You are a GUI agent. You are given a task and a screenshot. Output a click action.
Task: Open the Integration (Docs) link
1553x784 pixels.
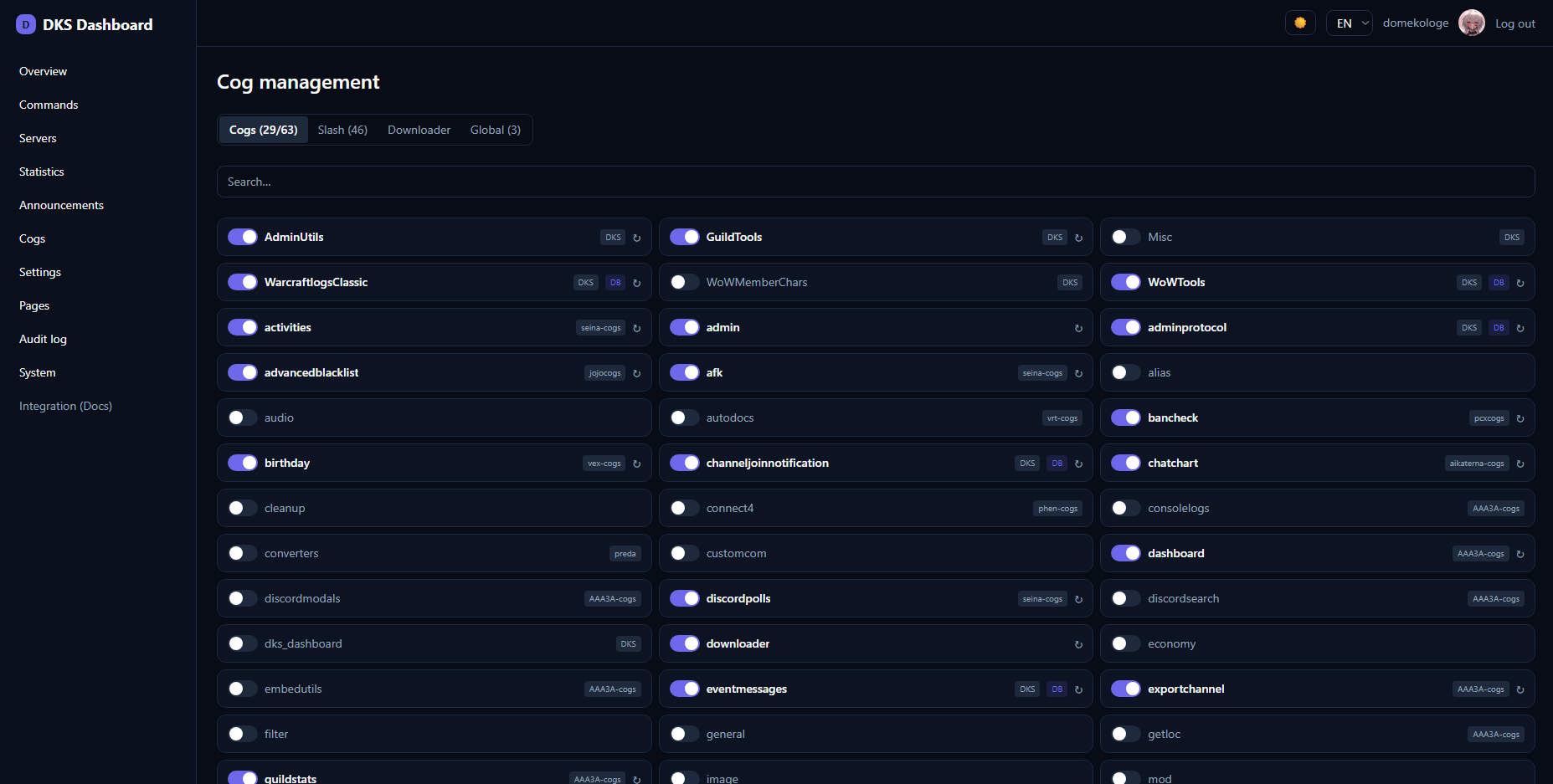click(x=65, y=406)
